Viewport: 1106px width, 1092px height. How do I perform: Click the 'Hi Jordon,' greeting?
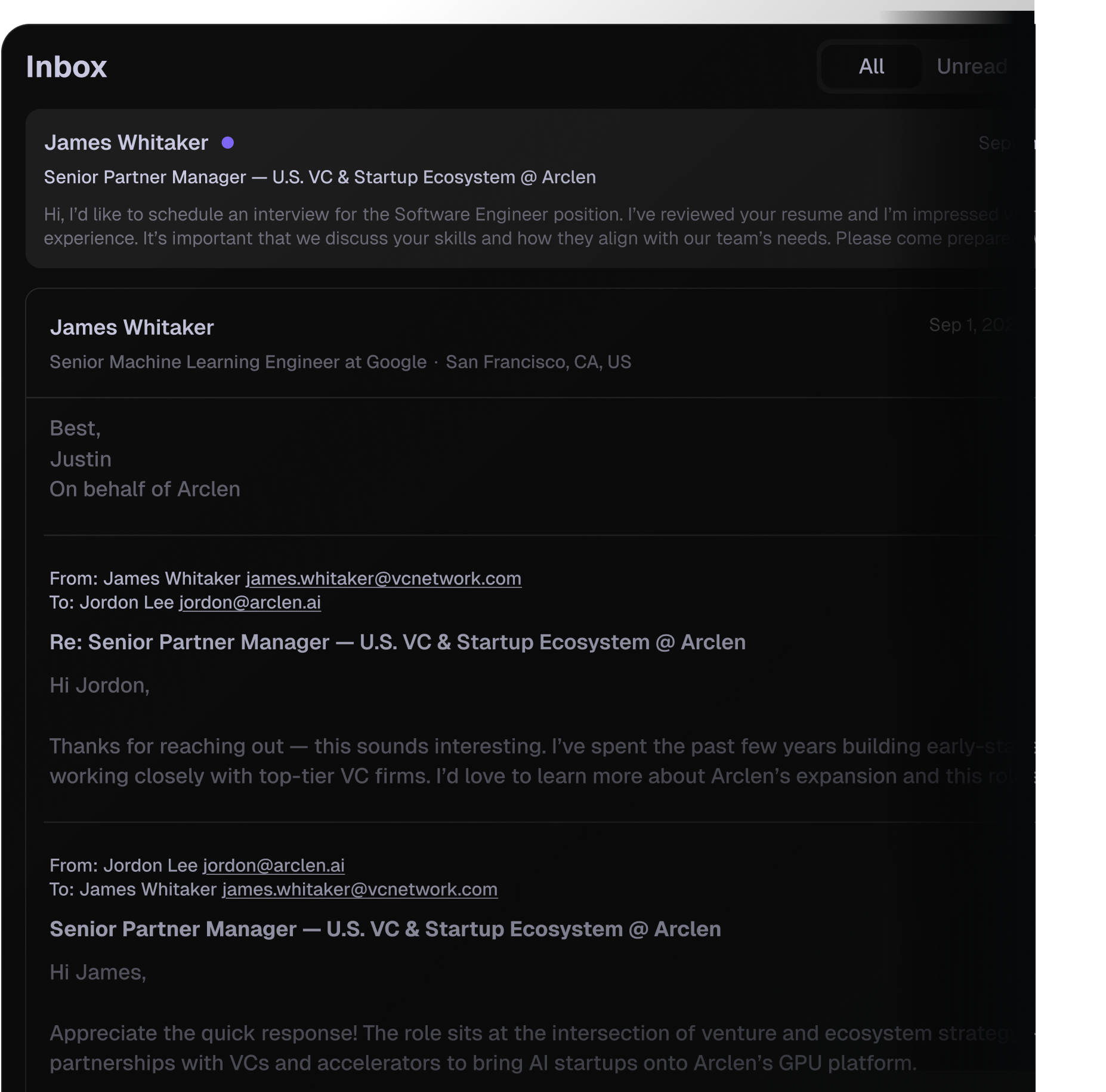99,685
